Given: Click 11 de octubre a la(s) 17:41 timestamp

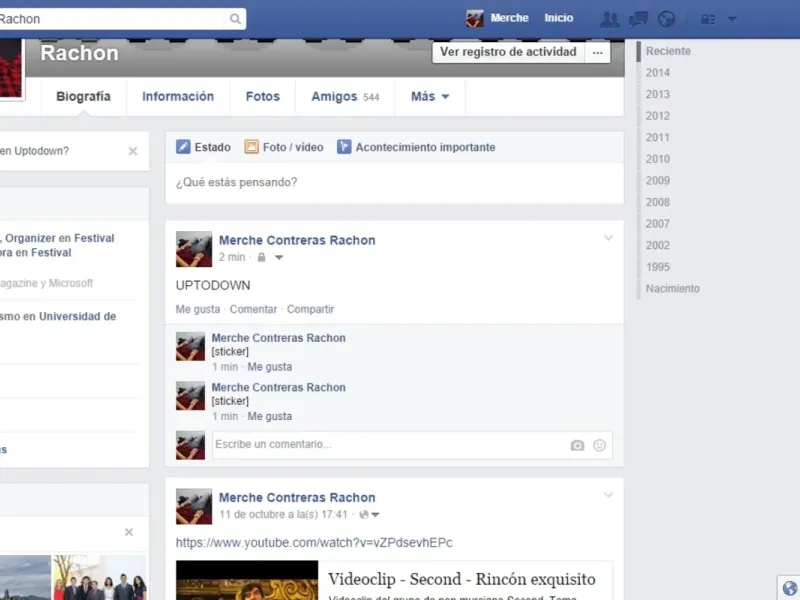Looking at the screenshot, I should pos(283,514).
